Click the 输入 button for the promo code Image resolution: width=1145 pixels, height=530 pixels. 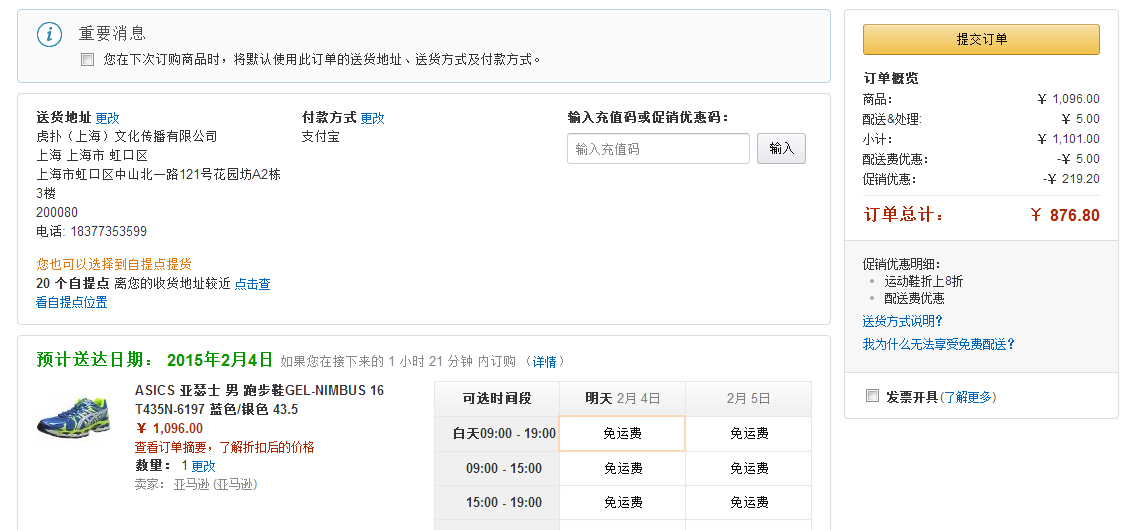(x=781, y=149)
